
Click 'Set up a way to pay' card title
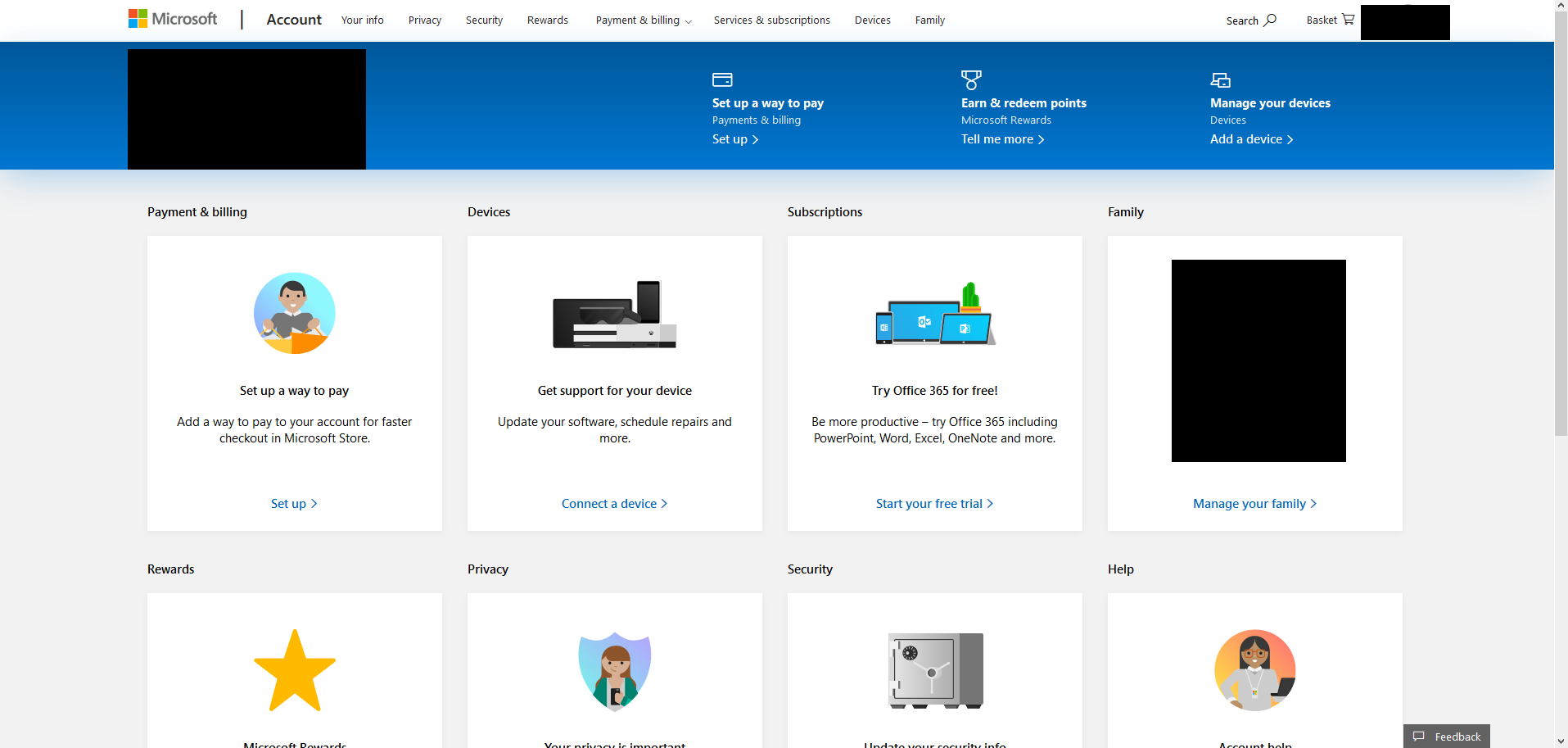coord(294,391)
